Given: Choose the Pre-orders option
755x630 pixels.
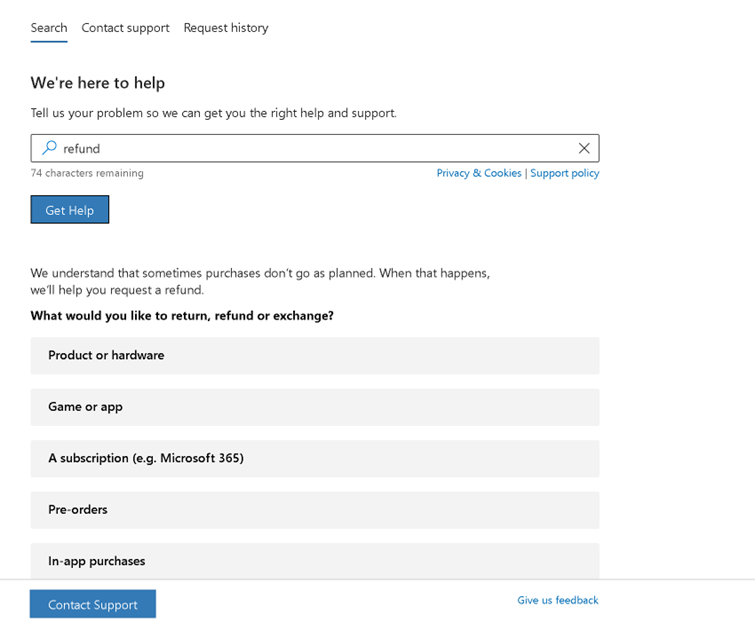Looking at the screenshot, I should coord(315,510).
